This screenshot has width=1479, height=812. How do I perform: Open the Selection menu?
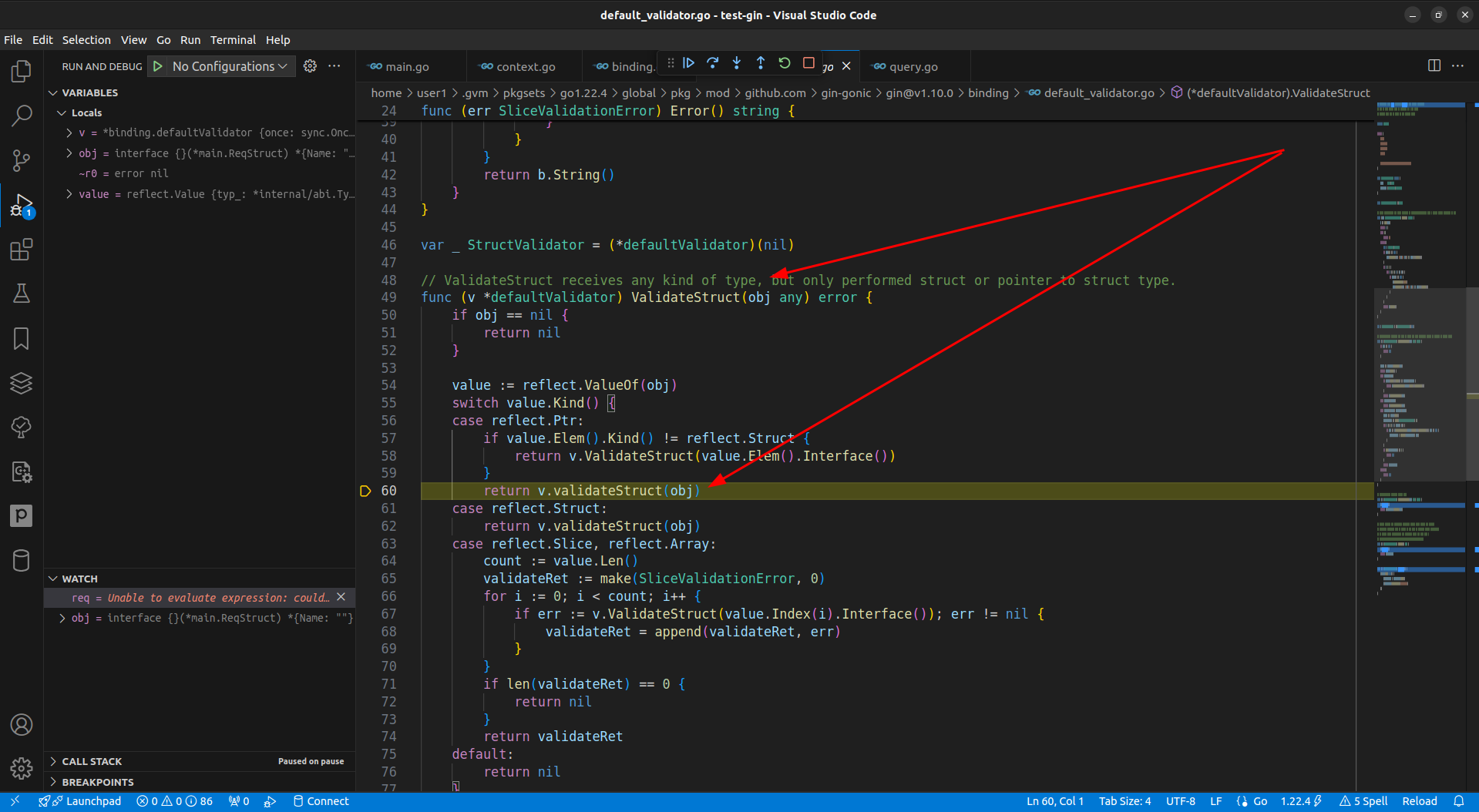(86, 40)
